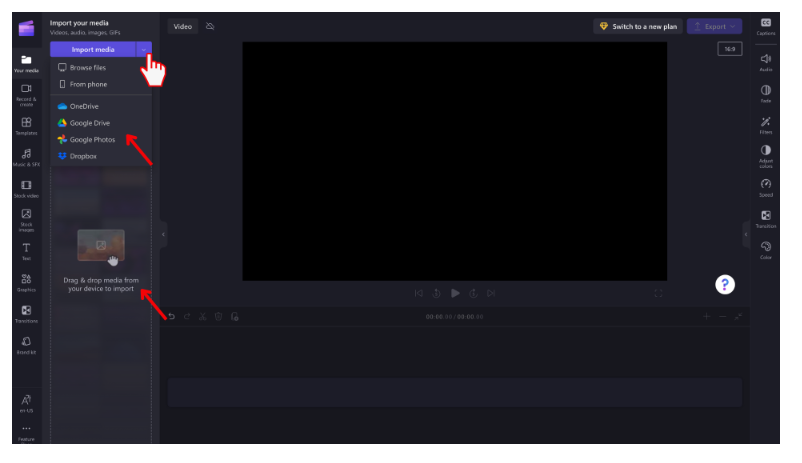This screenshot has height=463, width=802.
Task: Open the Your media sidebar tab
Action: [26, 63]
